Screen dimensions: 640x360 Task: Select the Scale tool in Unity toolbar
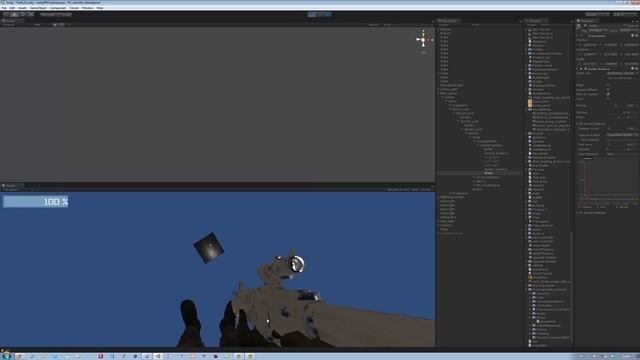click(x=30, y=14)
